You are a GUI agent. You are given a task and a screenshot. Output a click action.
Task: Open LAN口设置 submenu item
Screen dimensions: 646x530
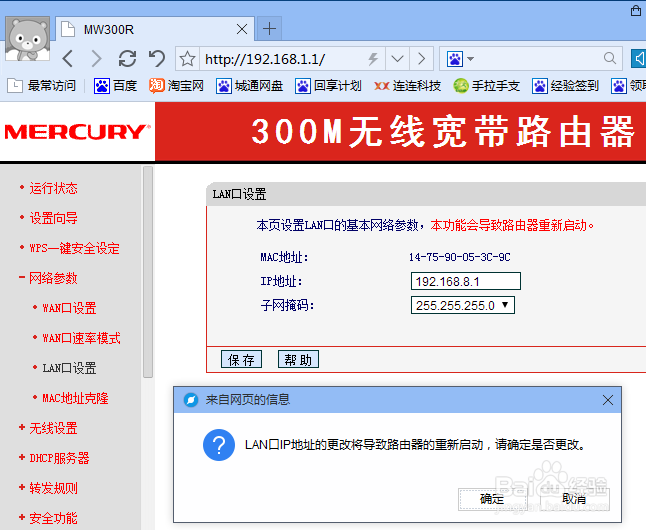69,368
